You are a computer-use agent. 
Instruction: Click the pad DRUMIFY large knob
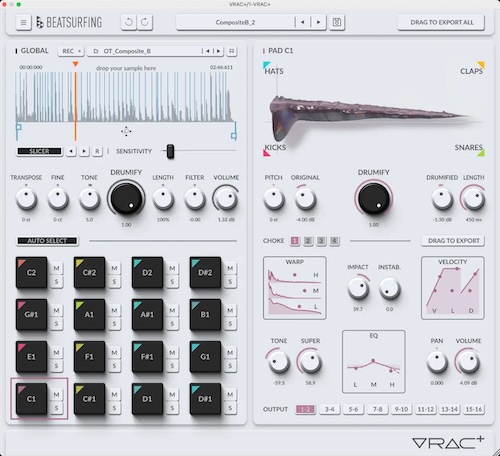tap(374, 199)
